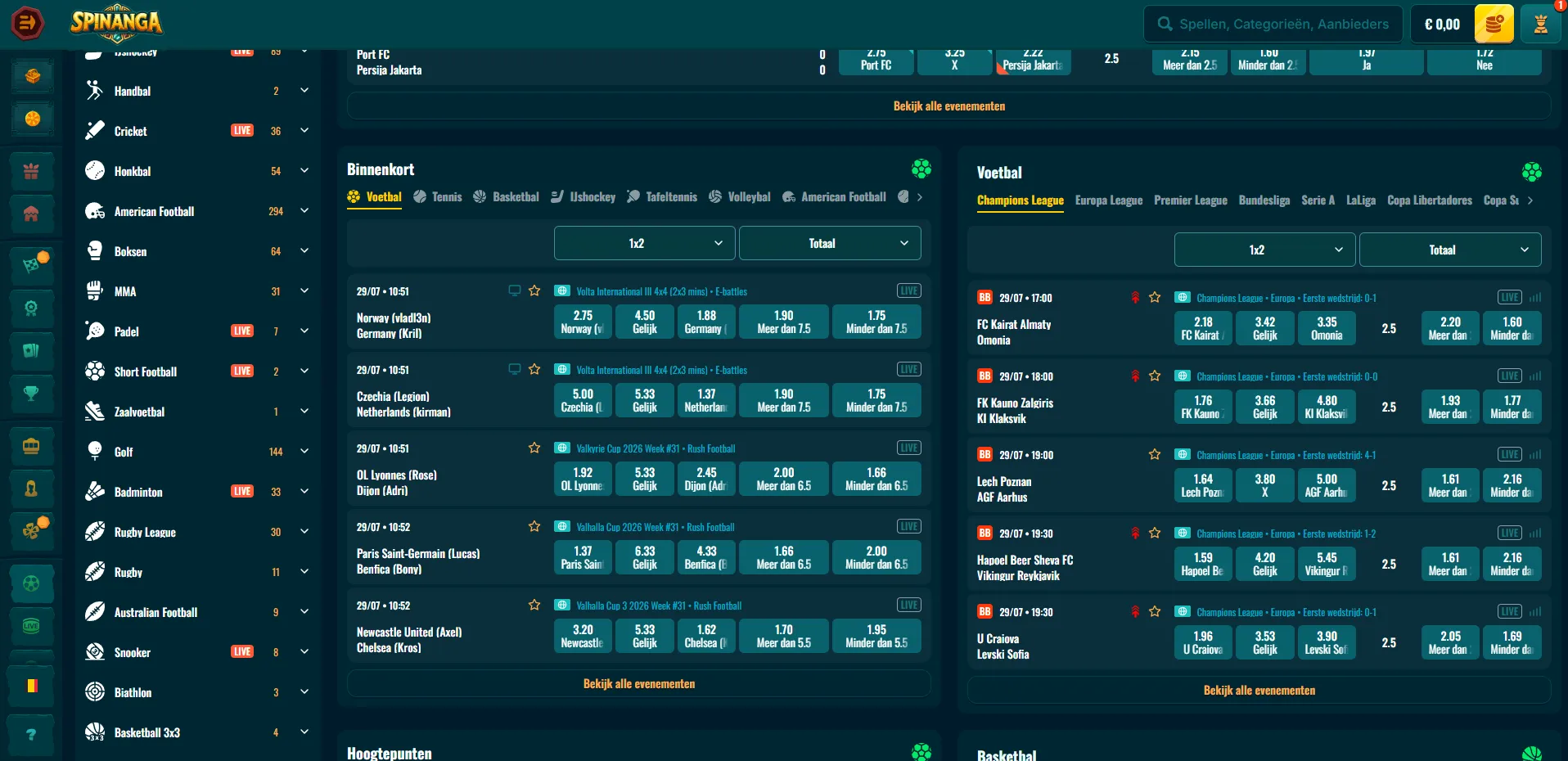This screenshot has height=761, width=1568.
Task: Expand the Badminton category chevron
Action: (304, 492)
